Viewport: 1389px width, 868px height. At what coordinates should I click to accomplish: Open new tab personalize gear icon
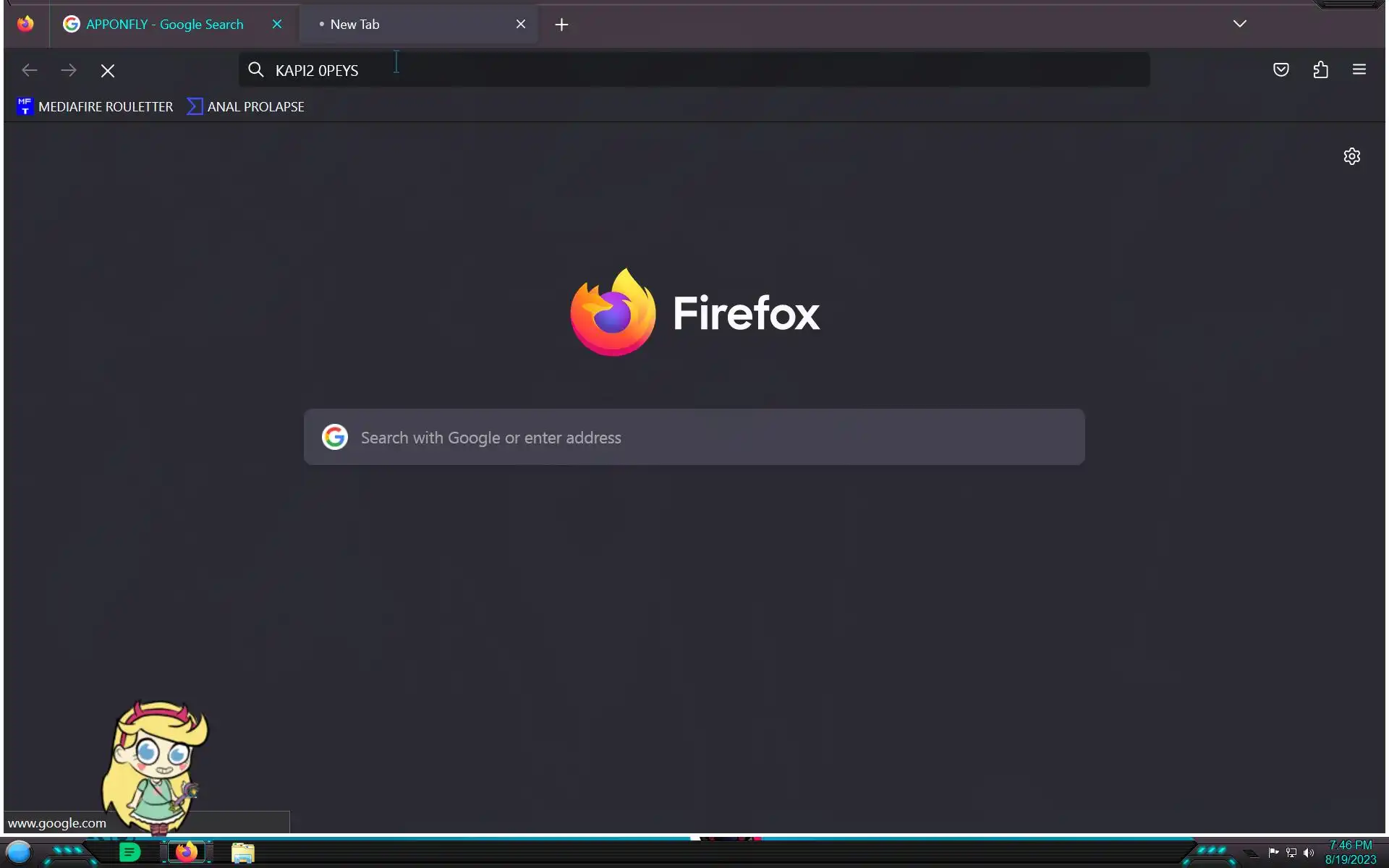[x=1351, y=156]
